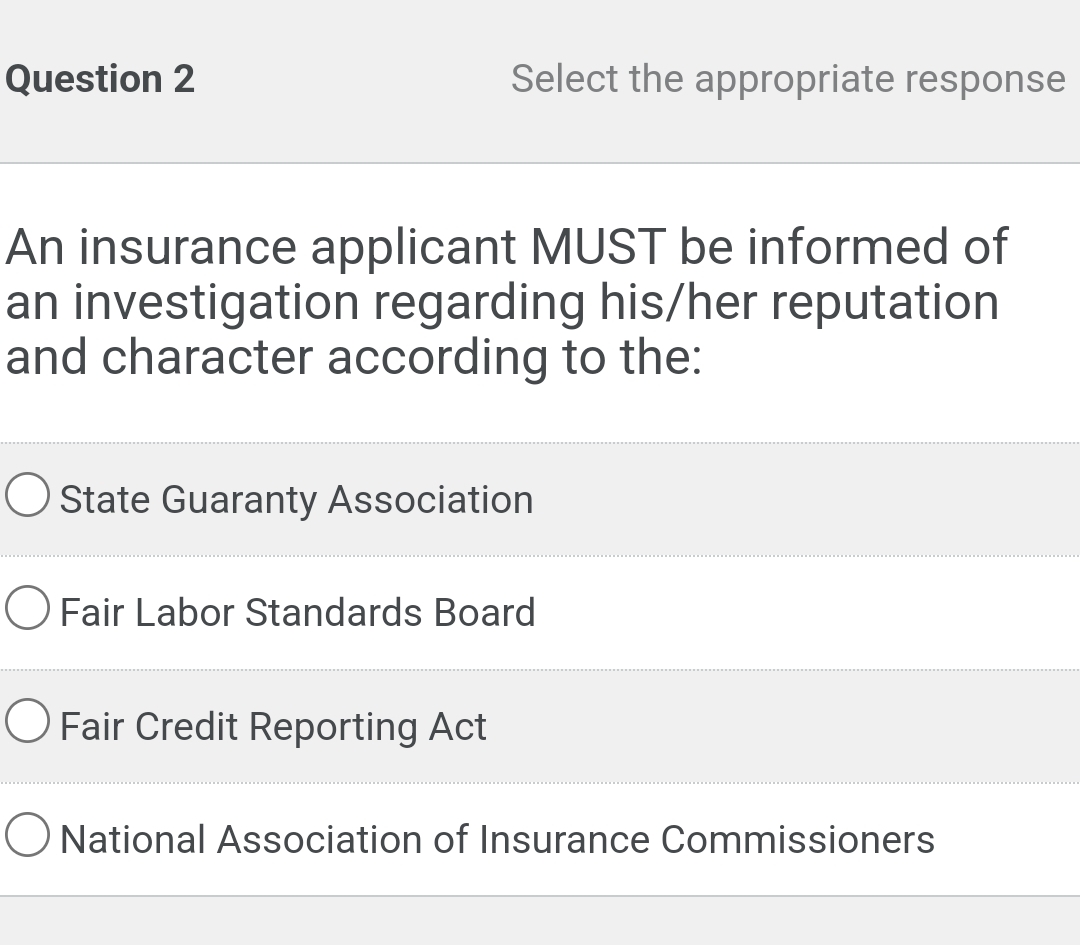The image size is (1080, 945).
Task: Click the empty circle beside State Guaranty Association
Action: [x=27, y=493]
